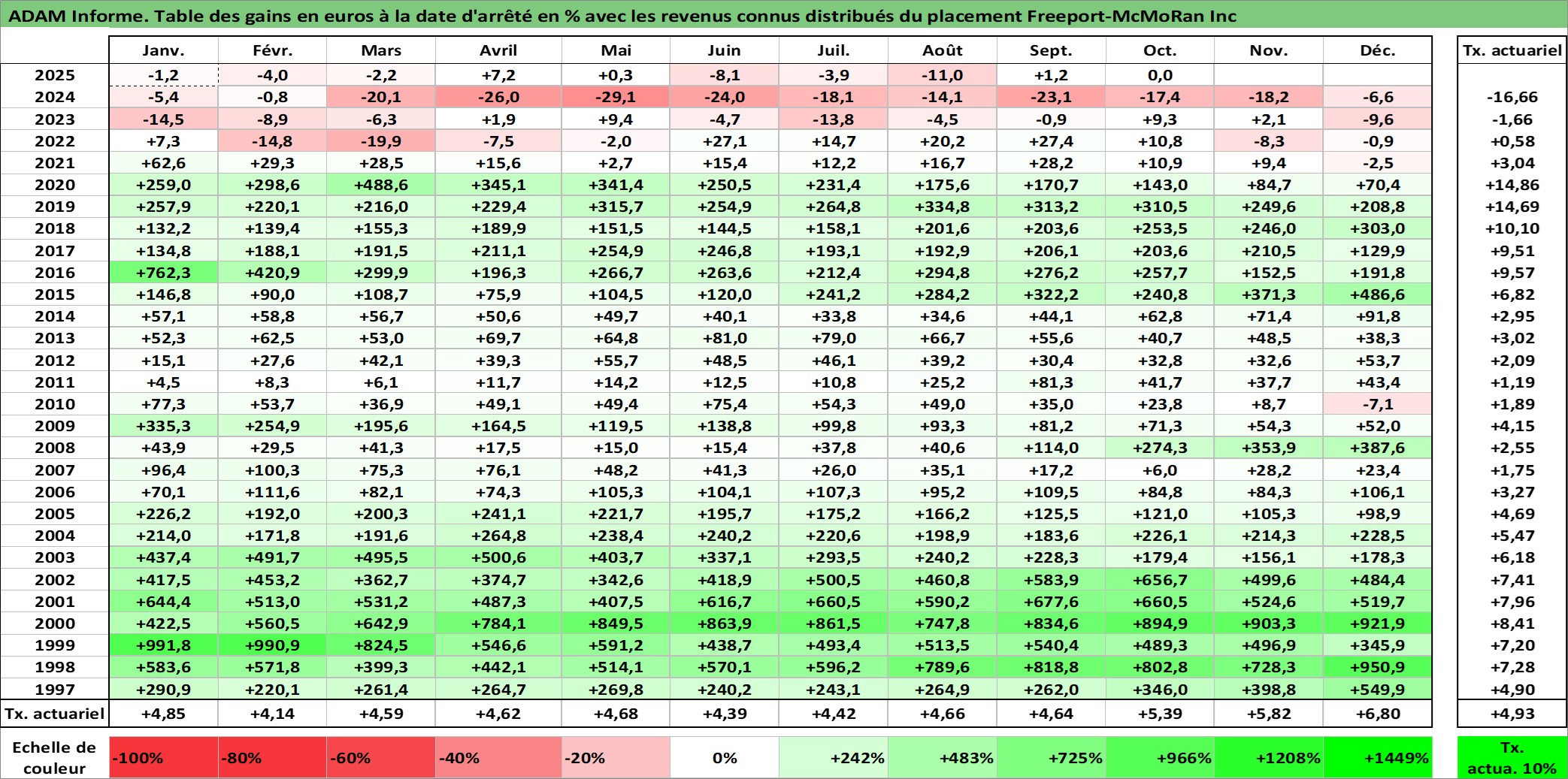Select the +4,5 cell for January 2011
The height and width of the screenshot is (779, 1568).
(164, 382)
